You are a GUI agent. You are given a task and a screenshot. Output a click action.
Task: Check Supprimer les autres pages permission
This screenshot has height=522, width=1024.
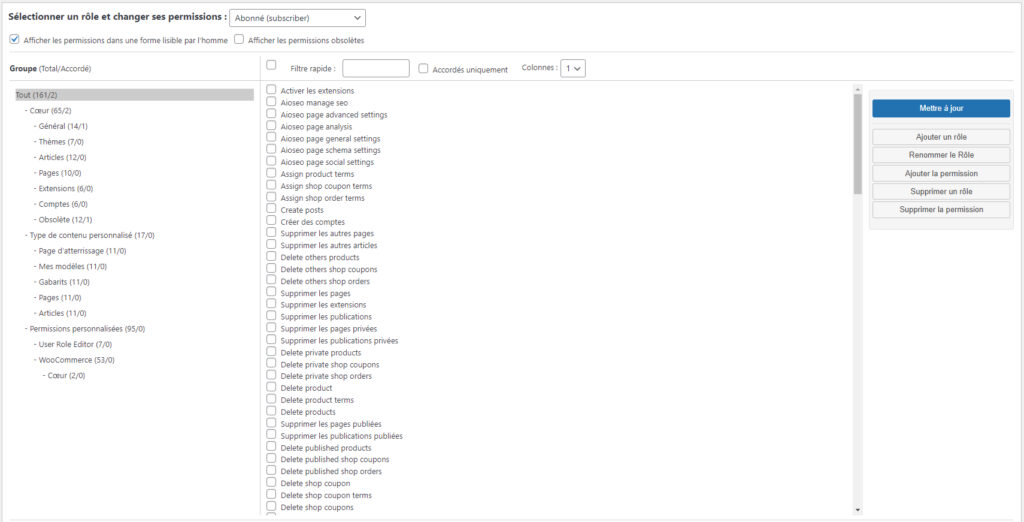(271, 233)
